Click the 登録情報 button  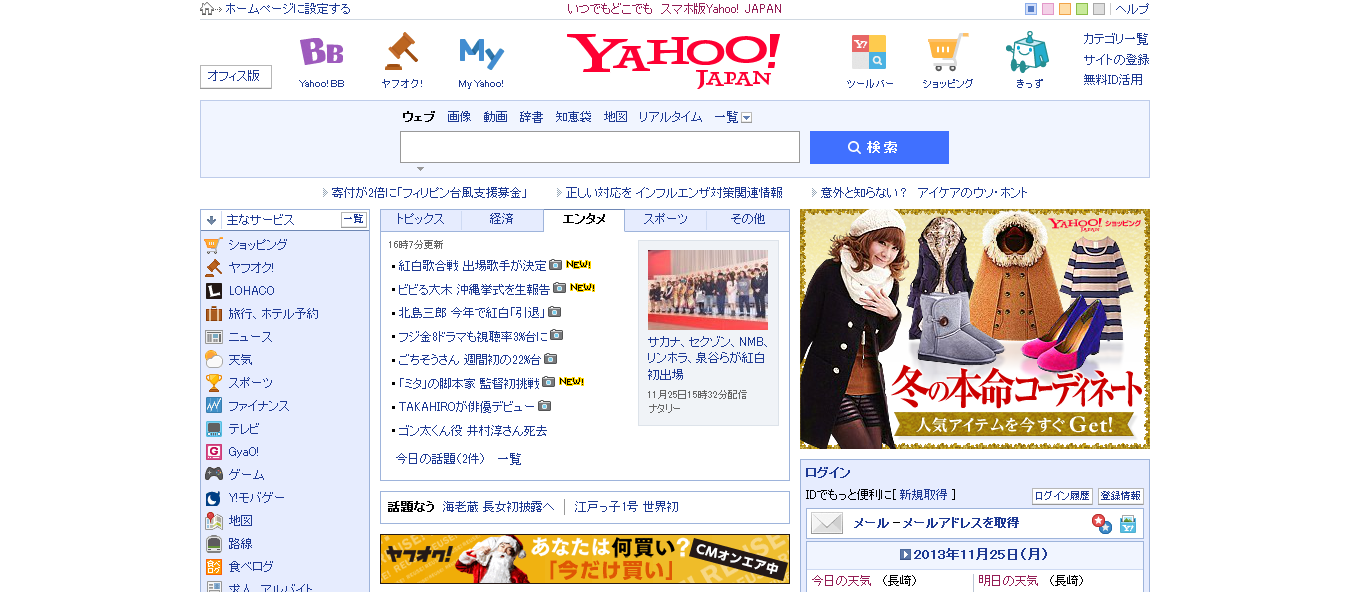click(1120, 496)
